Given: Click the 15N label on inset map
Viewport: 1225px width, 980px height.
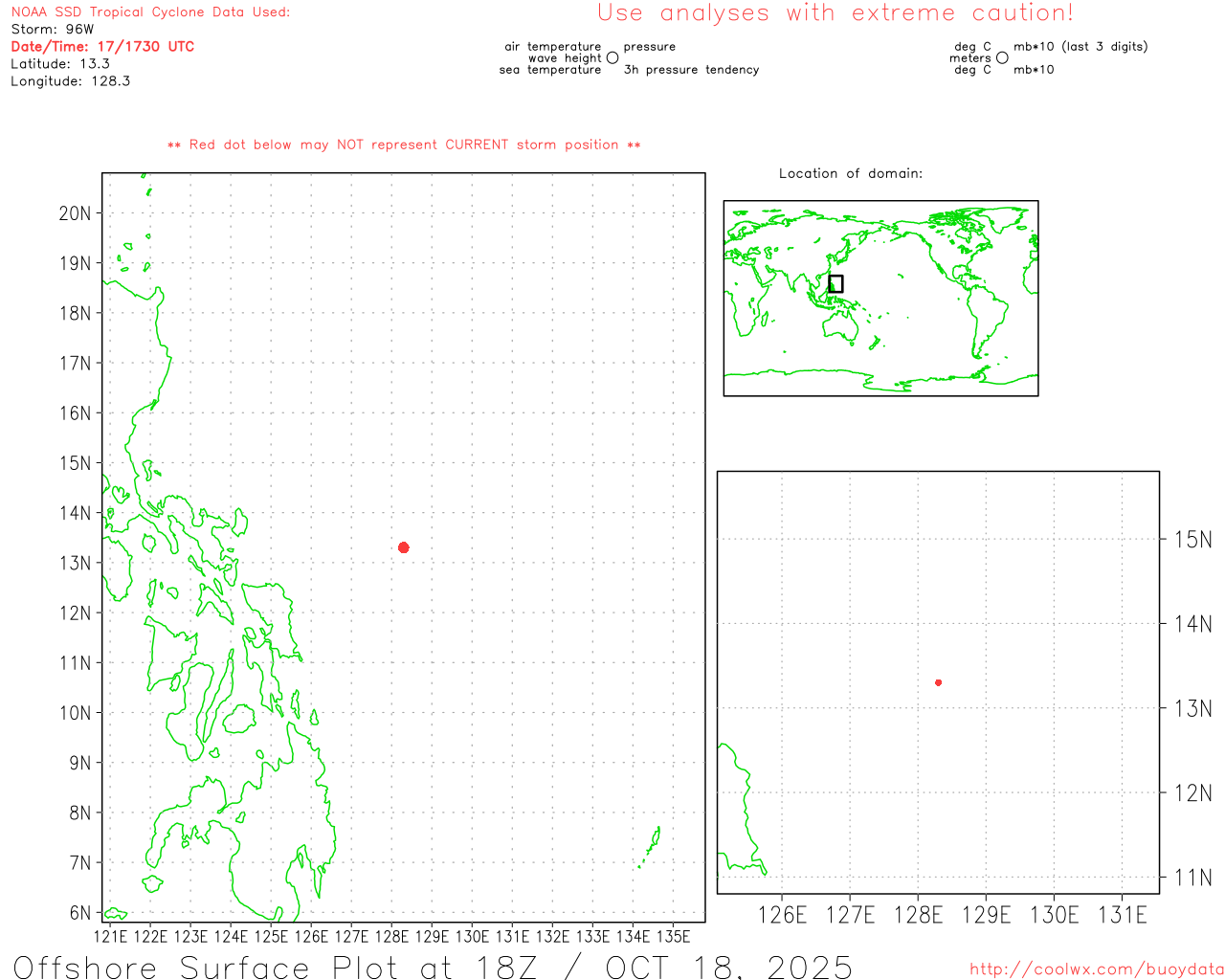Looking at the screenshot, I should point(1192,540).
